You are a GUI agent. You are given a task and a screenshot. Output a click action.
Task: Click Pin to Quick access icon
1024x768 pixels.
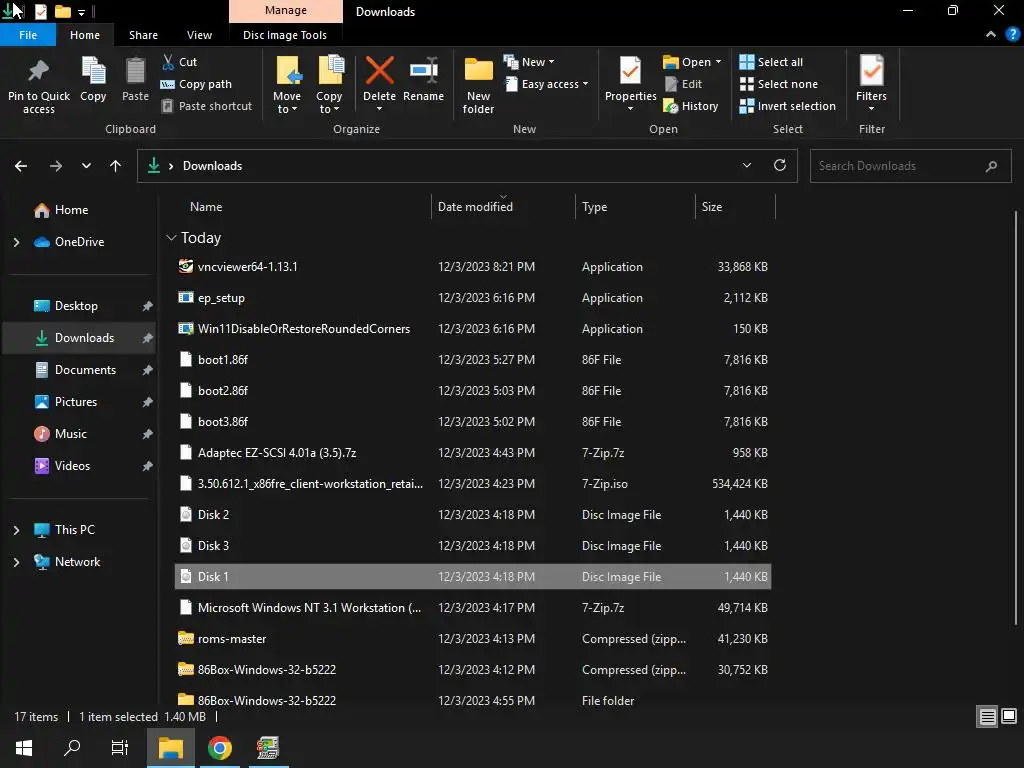39,71
